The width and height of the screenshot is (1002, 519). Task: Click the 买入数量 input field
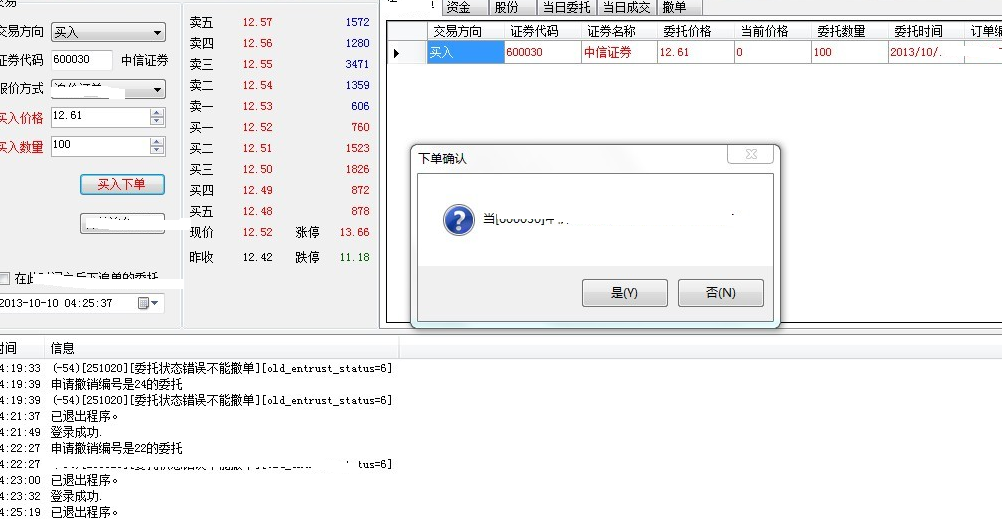(101, 146)
